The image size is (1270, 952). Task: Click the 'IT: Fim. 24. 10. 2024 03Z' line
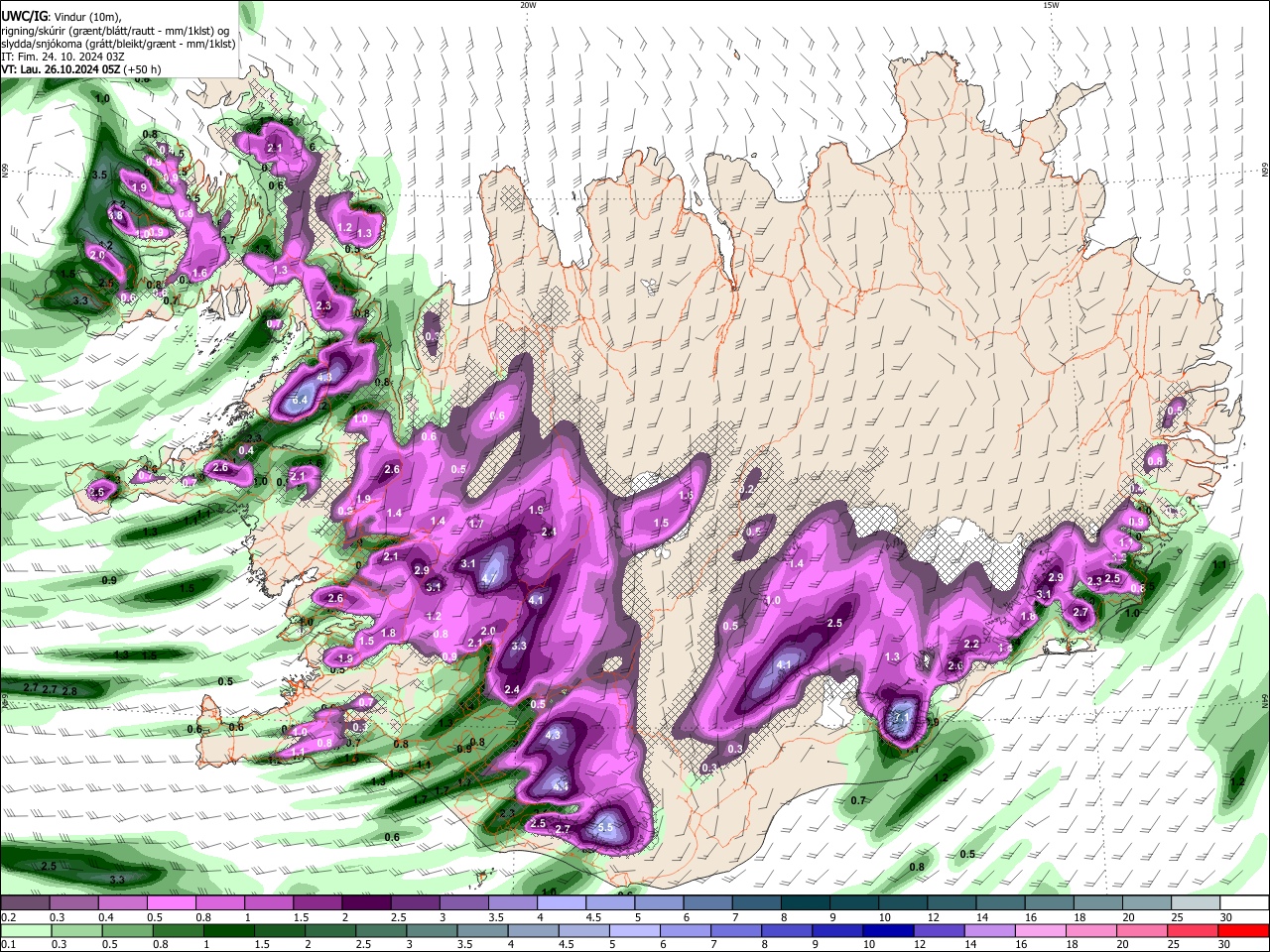(x=61, y=57)
